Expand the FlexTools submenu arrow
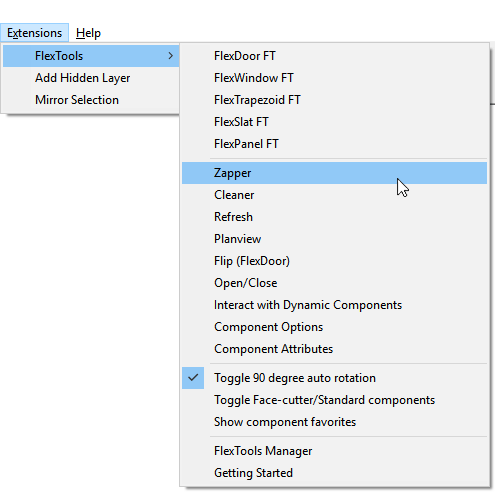495x492 pixels. point(171,56)
